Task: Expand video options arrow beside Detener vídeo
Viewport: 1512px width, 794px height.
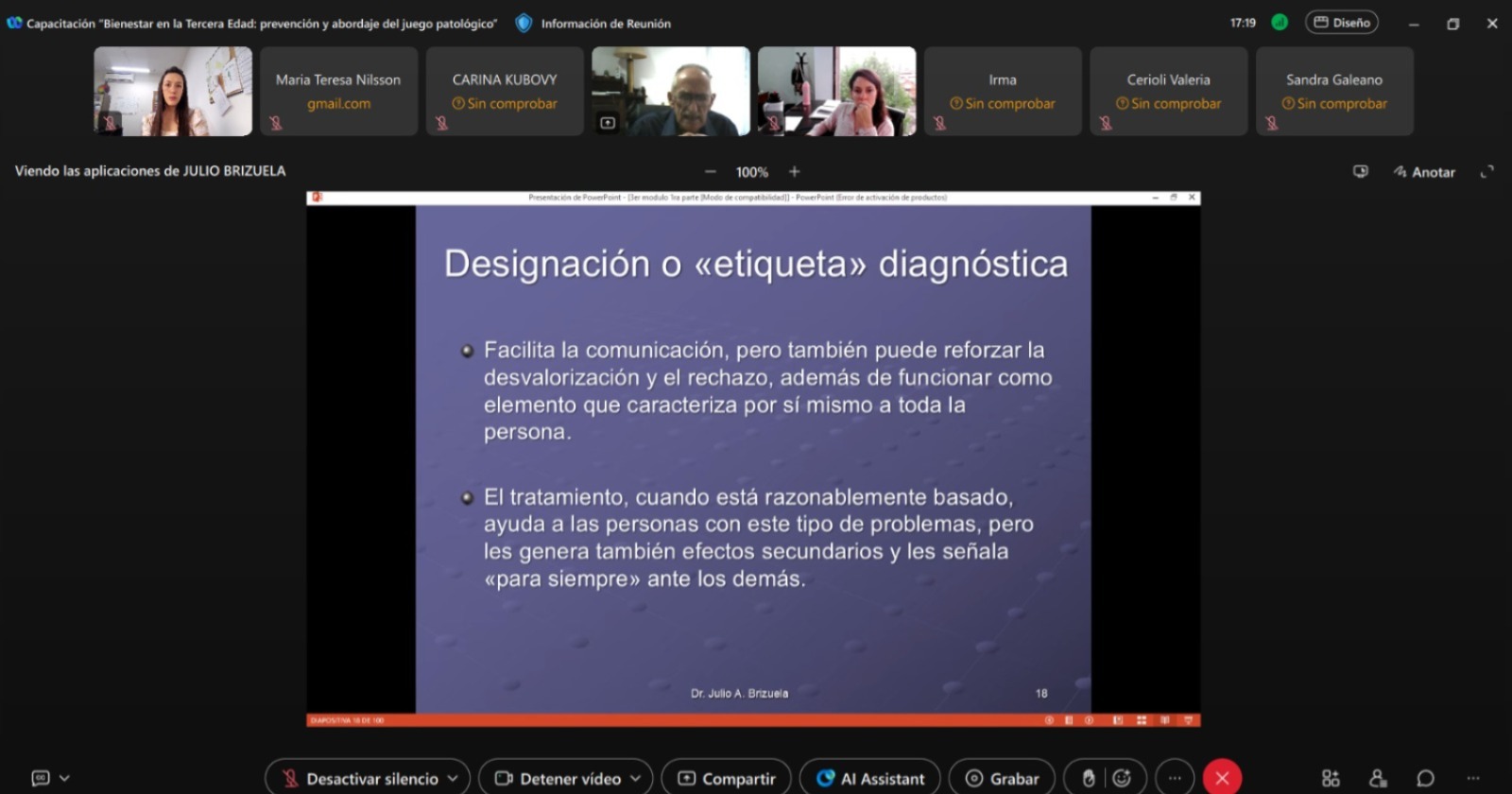Action: click(x=635, y=778)
